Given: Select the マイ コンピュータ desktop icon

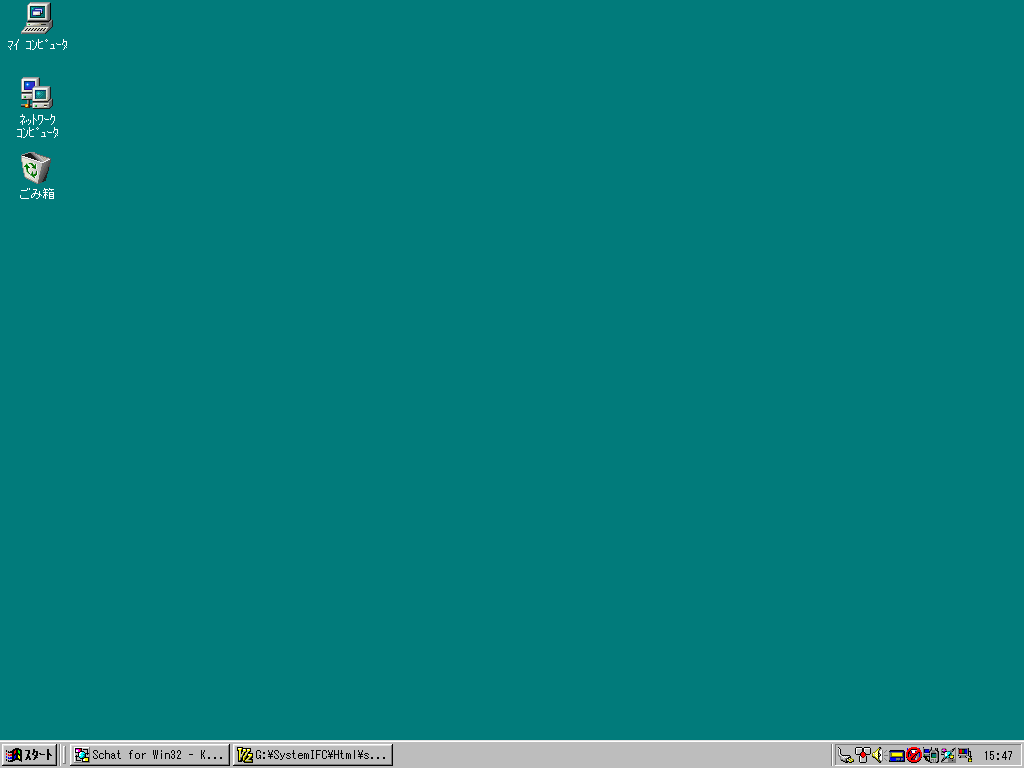Looking at the screenshot, I should click(37, 26).
